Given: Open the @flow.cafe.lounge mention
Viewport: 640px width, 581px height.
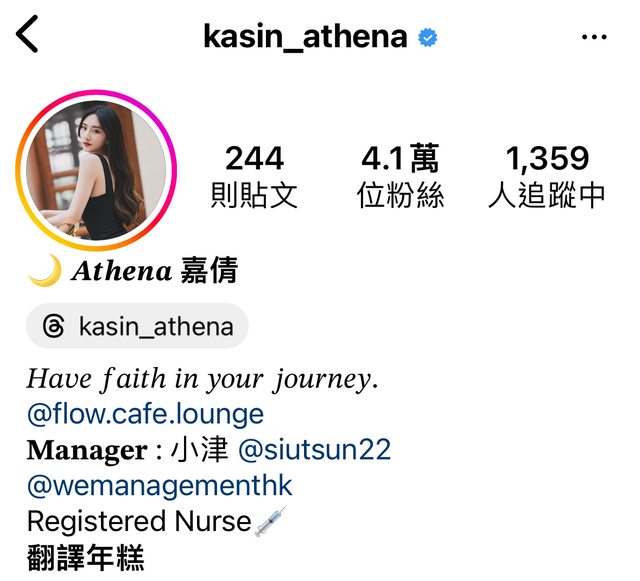Looking at the screenshot, I should (145, 414).
